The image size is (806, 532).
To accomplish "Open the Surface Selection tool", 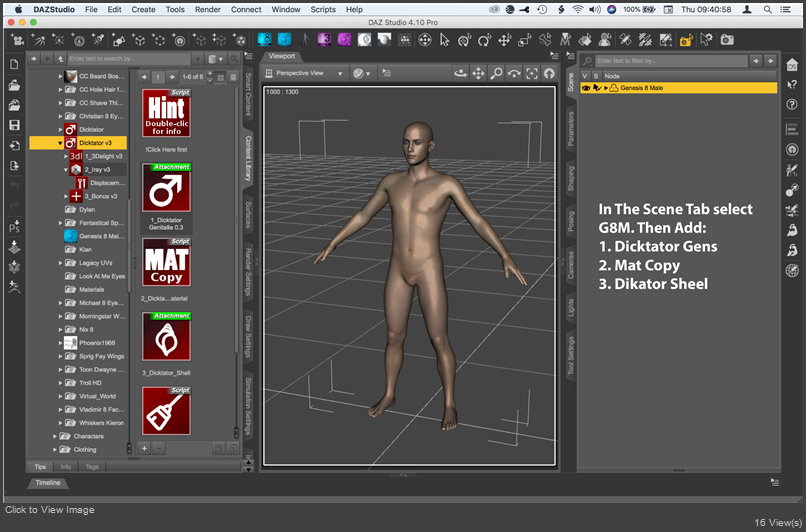I will click(x=585, y=40).
